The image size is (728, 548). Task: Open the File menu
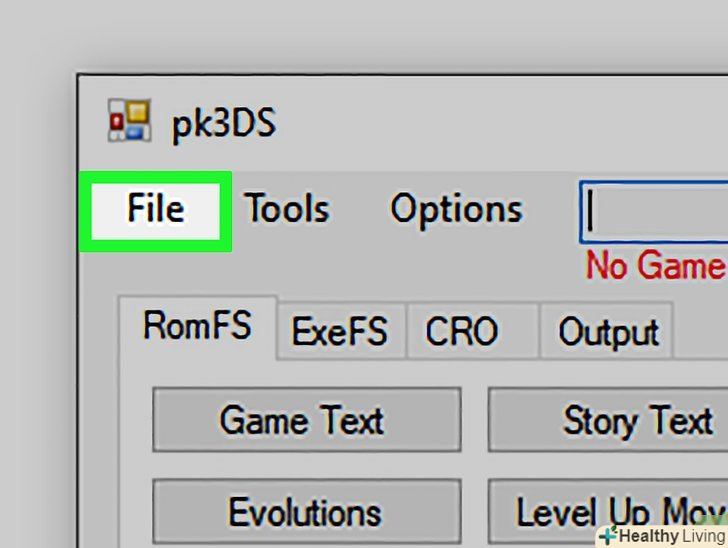click(156, 211)
